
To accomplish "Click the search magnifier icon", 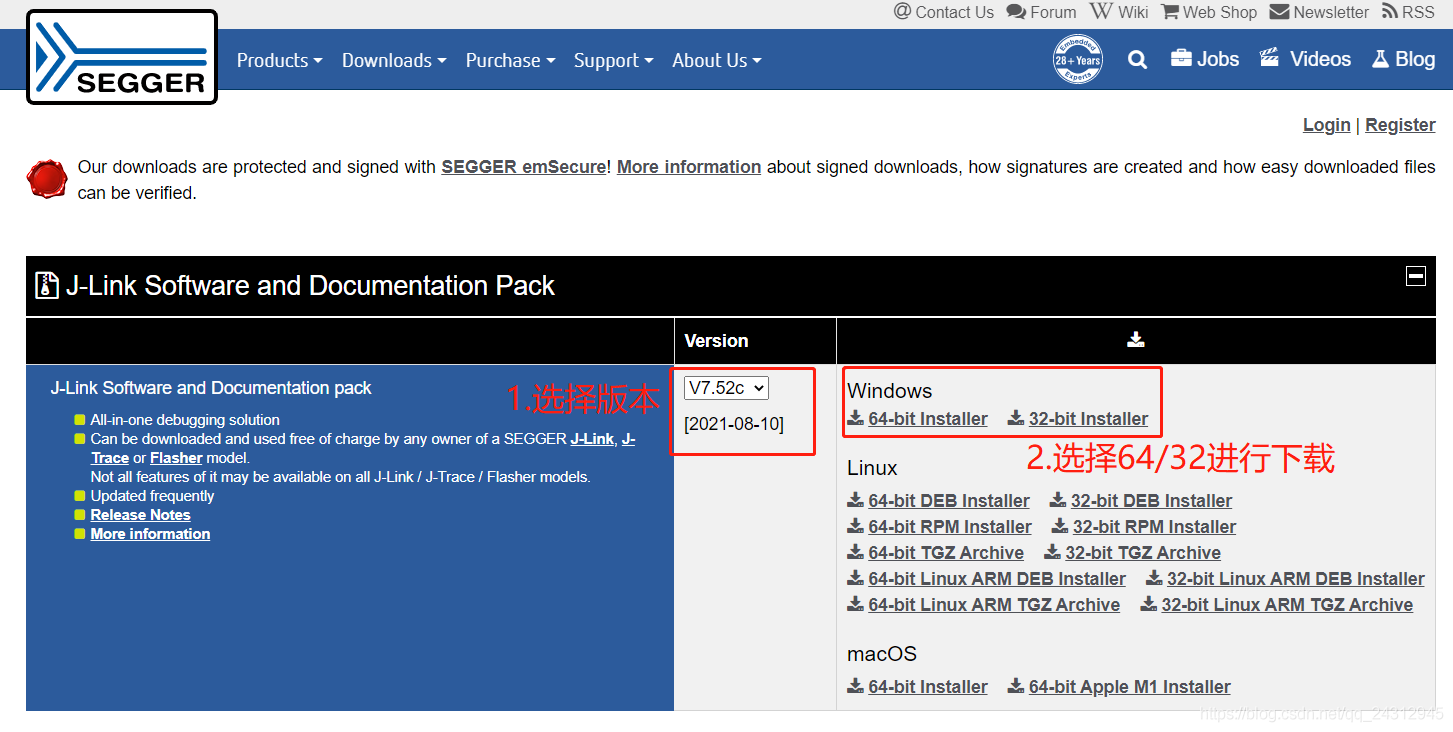I will click(x=1137, y=60).
